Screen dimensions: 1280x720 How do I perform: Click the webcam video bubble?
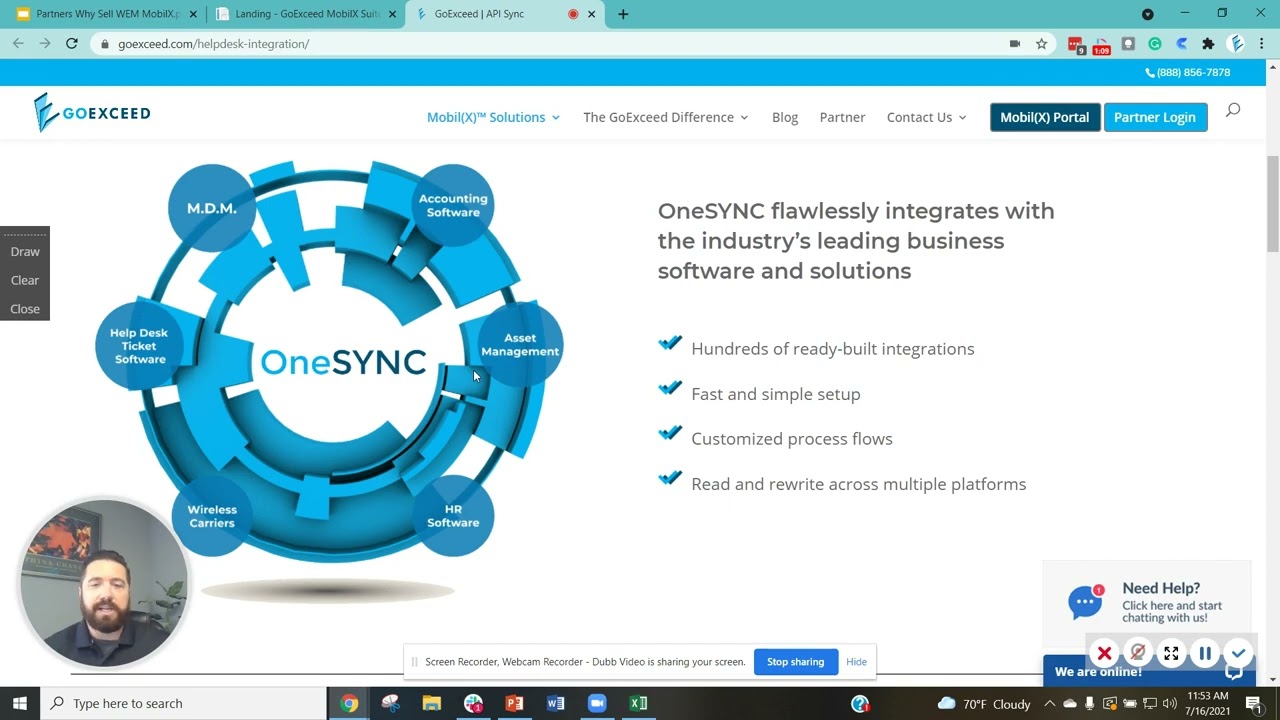click(x=104, y=584)
